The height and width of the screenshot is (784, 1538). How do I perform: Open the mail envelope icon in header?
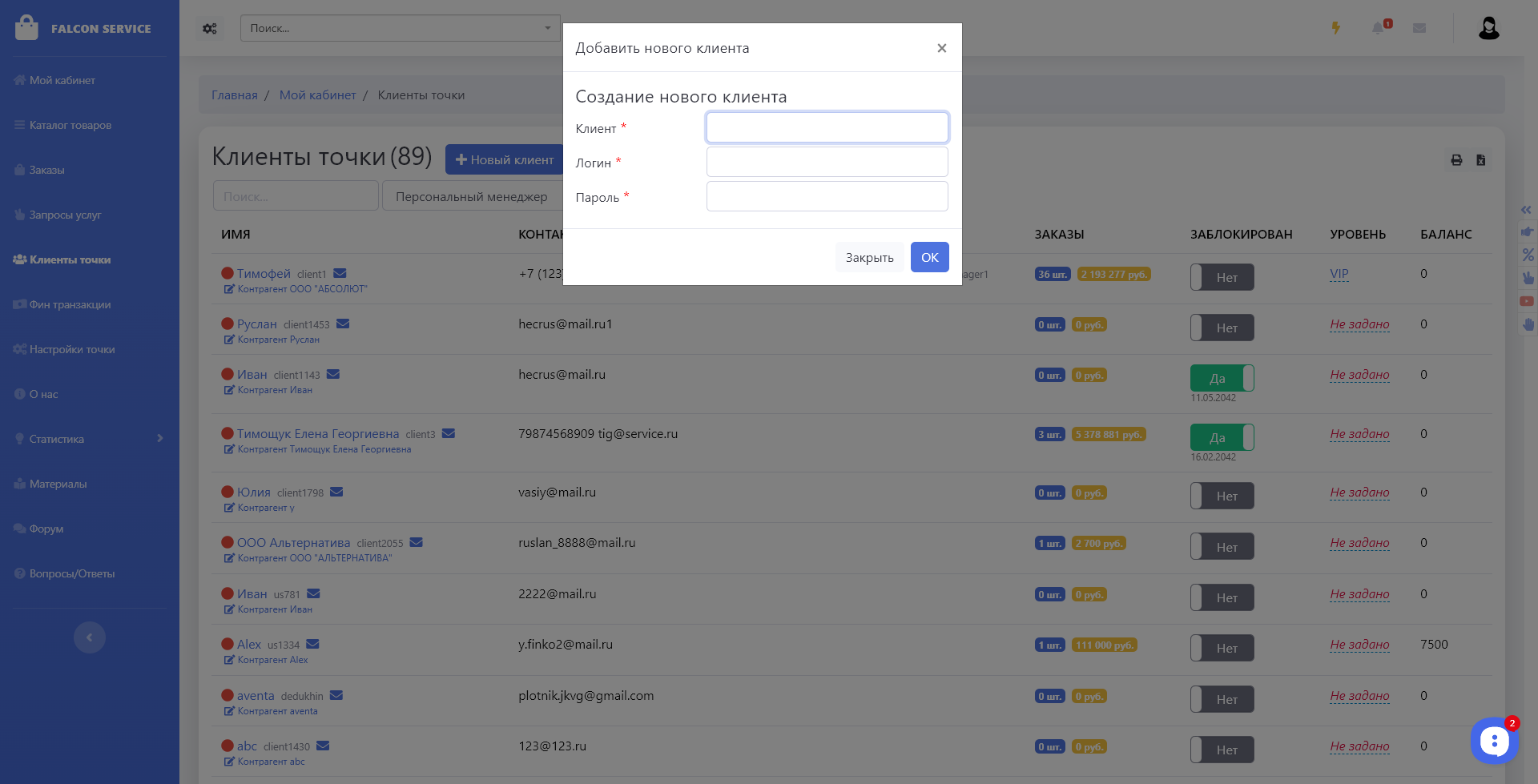(1419, 28)
